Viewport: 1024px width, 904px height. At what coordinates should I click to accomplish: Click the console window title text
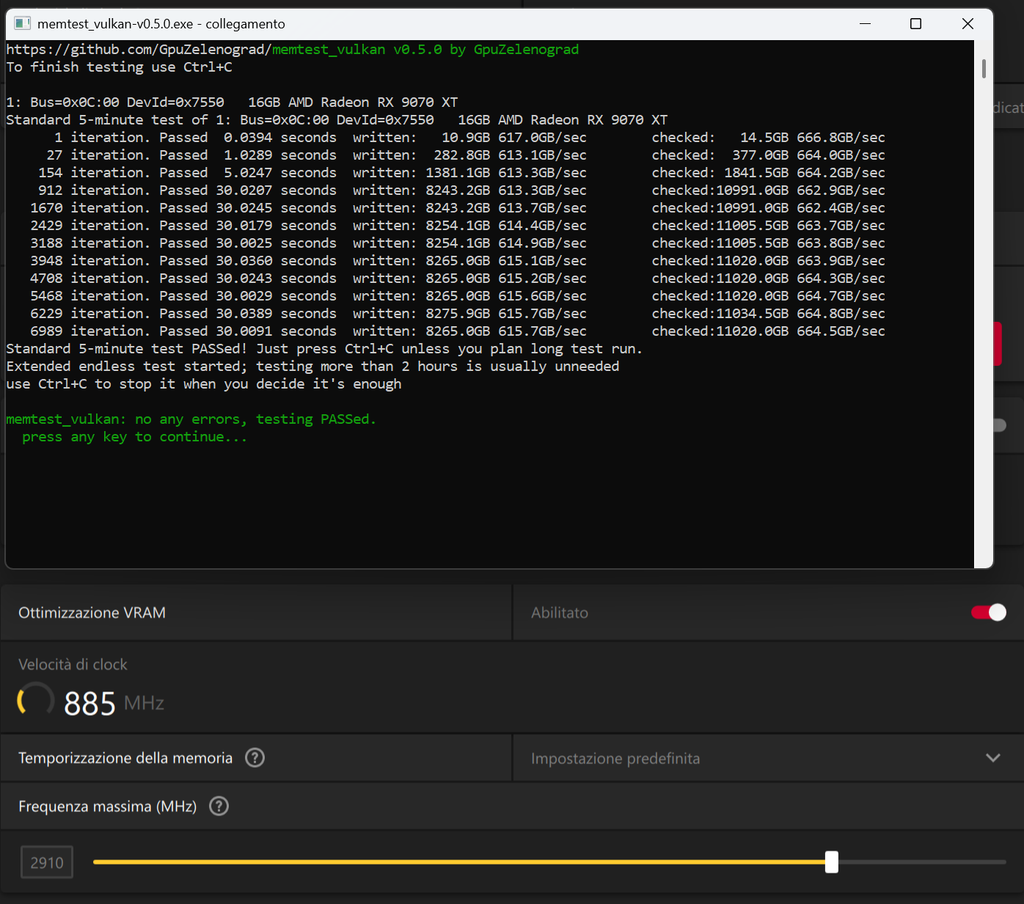click(161, 24)
